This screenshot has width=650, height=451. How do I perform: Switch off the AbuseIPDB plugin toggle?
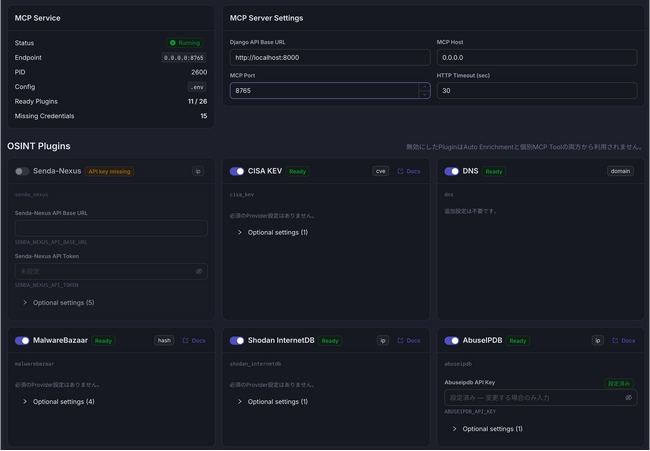click(x=451, y=340)
